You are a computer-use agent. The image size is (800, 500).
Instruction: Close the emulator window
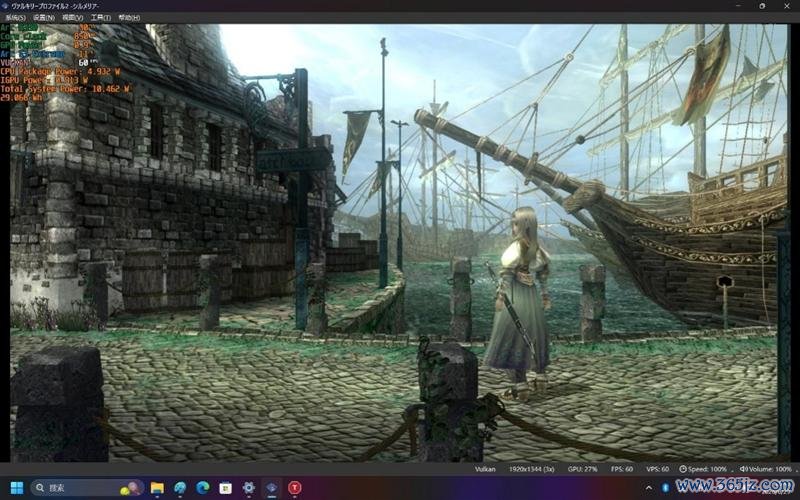click(787, 6)
